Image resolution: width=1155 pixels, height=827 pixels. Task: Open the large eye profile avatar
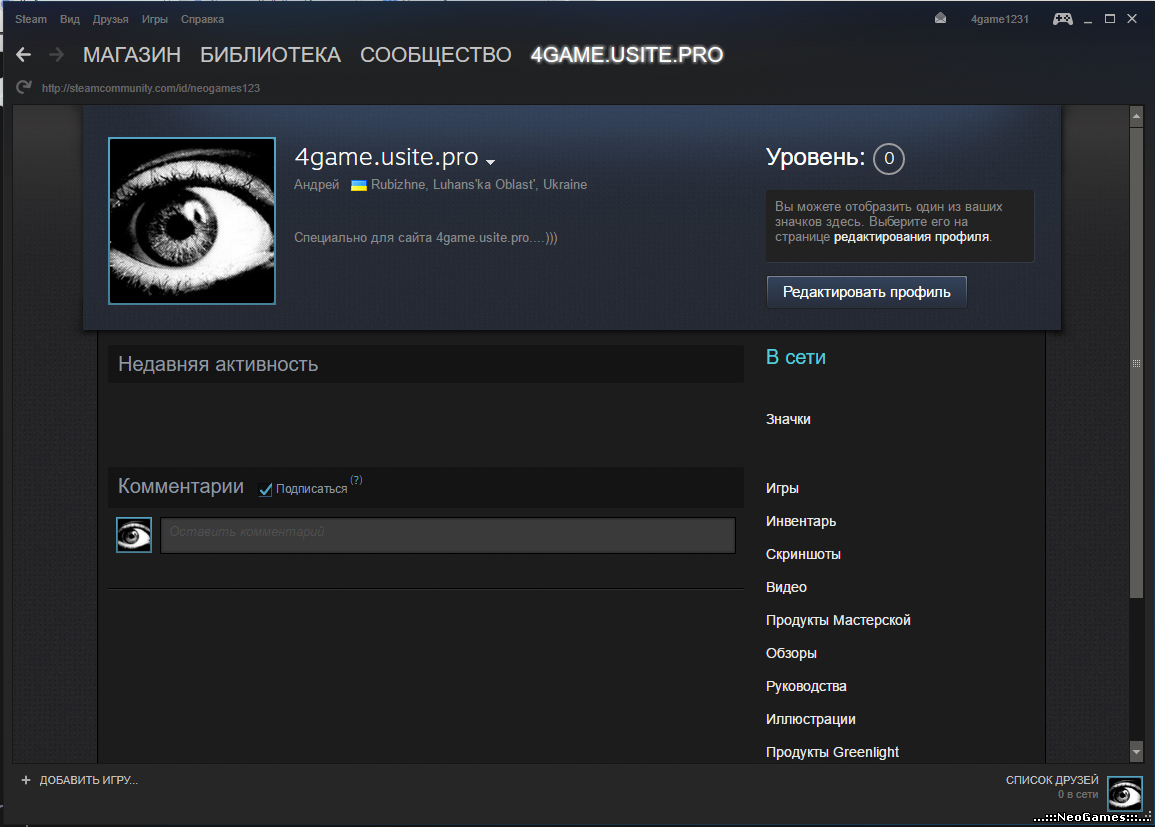pos(192,221)
